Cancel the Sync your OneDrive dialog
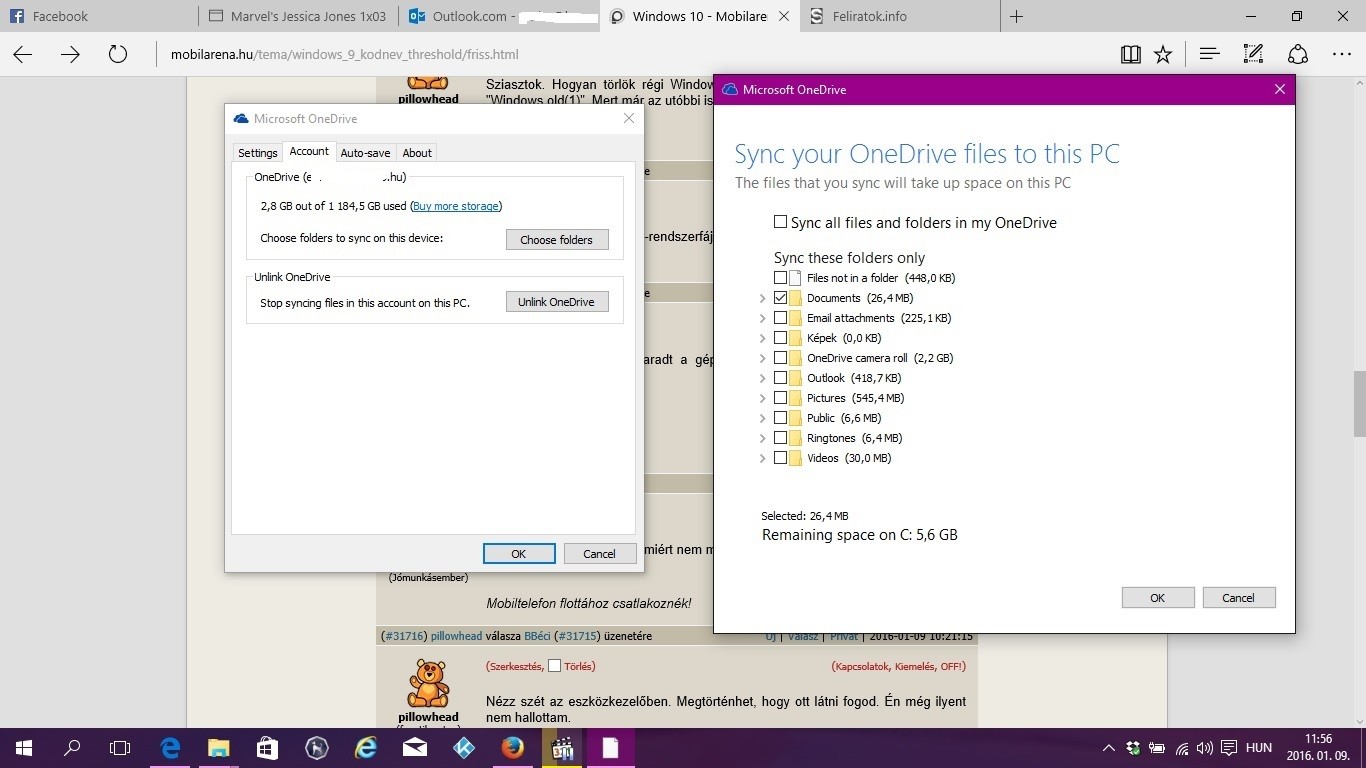The image size is (1366, 768). pyautogui.click(x=1239, y=598)
